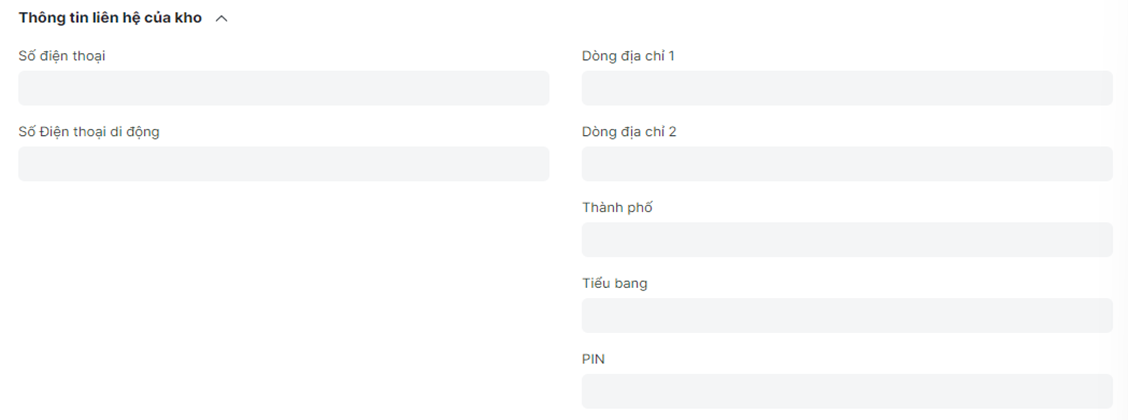1128x420 pixels.
Task: Click the Tiểu bang label text
Action: (614, 284)
